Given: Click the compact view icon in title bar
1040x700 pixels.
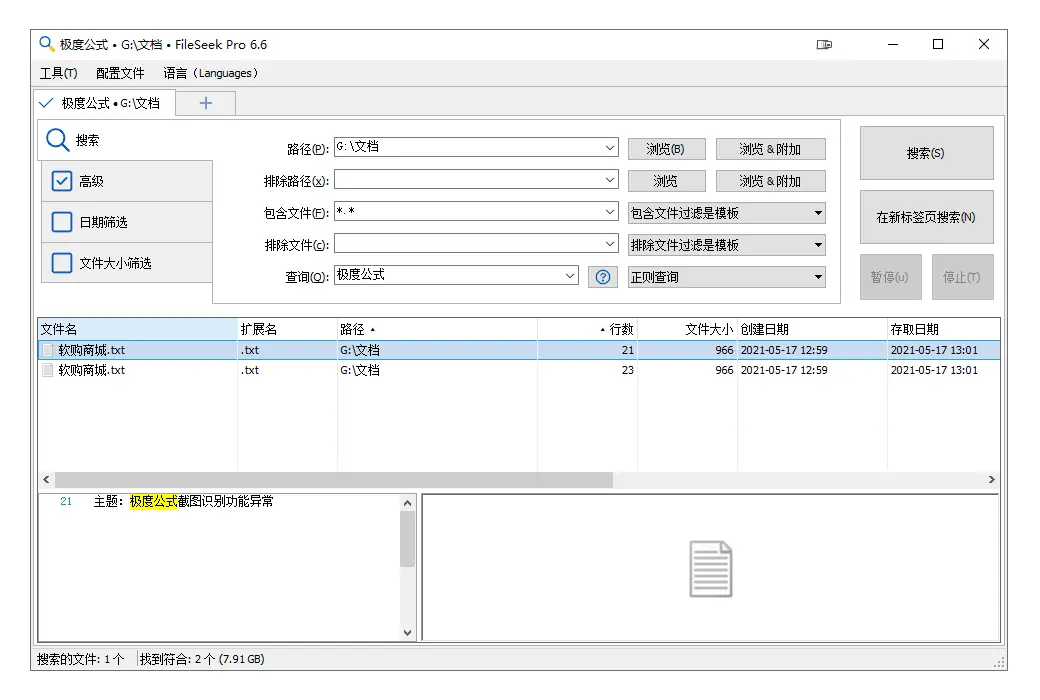Looking at the screenshot, I should point(824,44).
